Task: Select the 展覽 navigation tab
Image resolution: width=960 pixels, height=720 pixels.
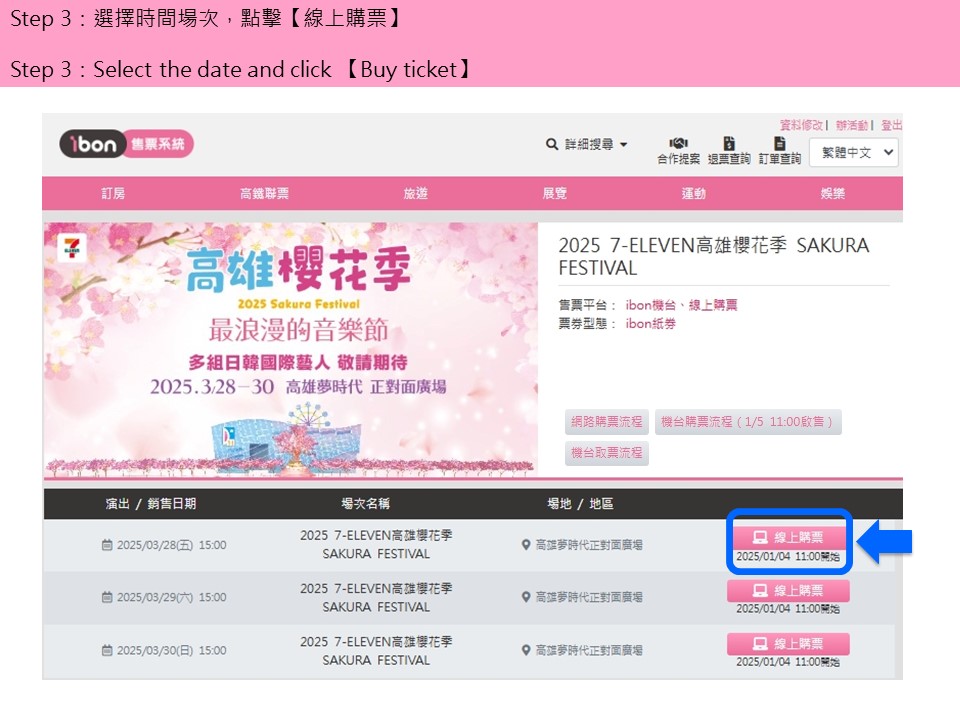Action: (x=555, y=193)
